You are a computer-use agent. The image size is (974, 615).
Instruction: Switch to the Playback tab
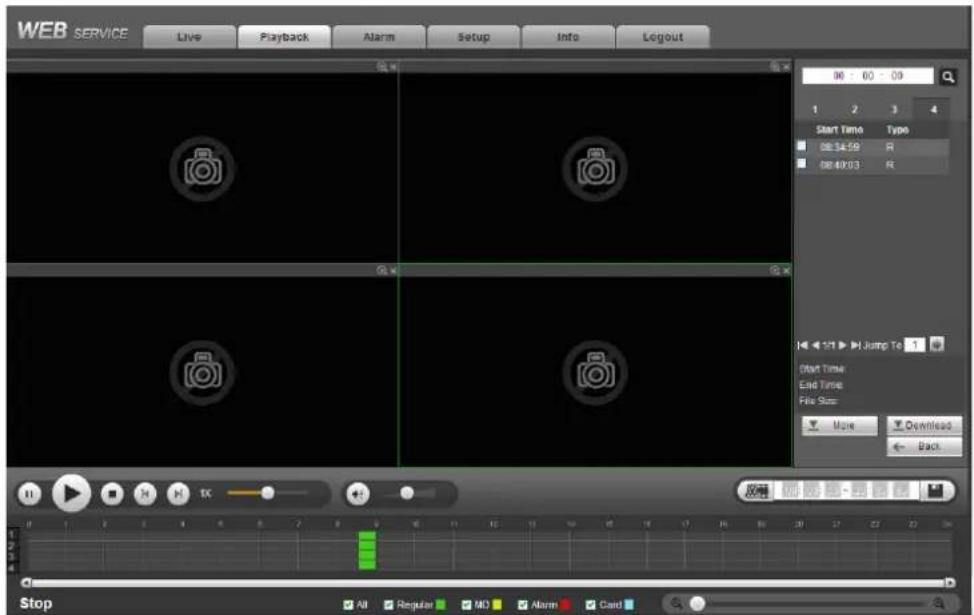coord(284,37)
